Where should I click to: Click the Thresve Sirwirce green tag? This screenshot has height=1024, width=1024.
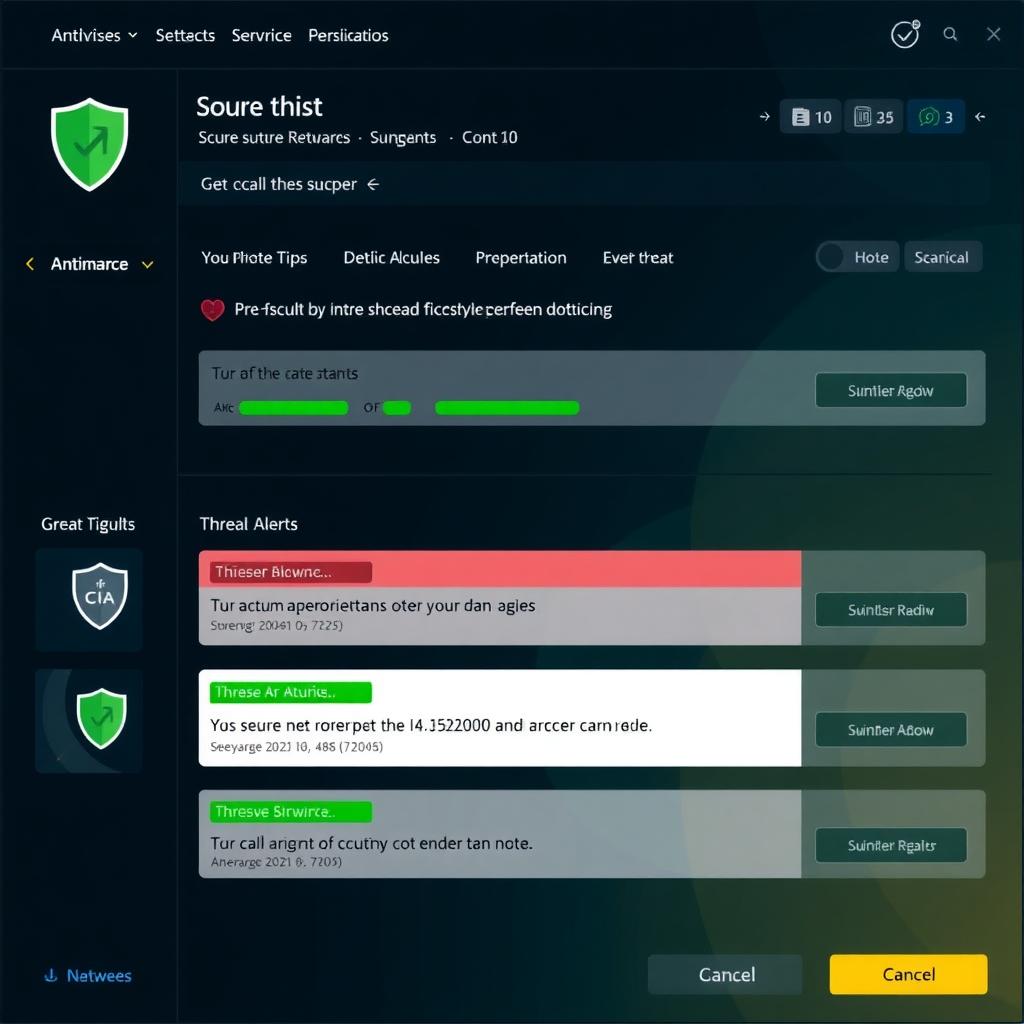[291, 812]
